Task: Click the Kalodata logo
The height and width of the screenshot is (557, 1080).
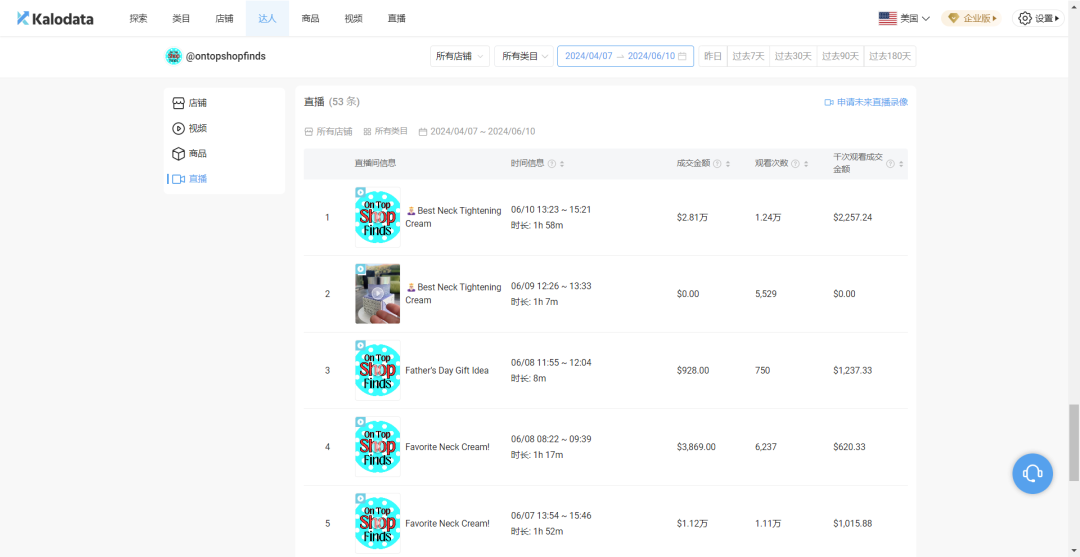Action: 55,19
